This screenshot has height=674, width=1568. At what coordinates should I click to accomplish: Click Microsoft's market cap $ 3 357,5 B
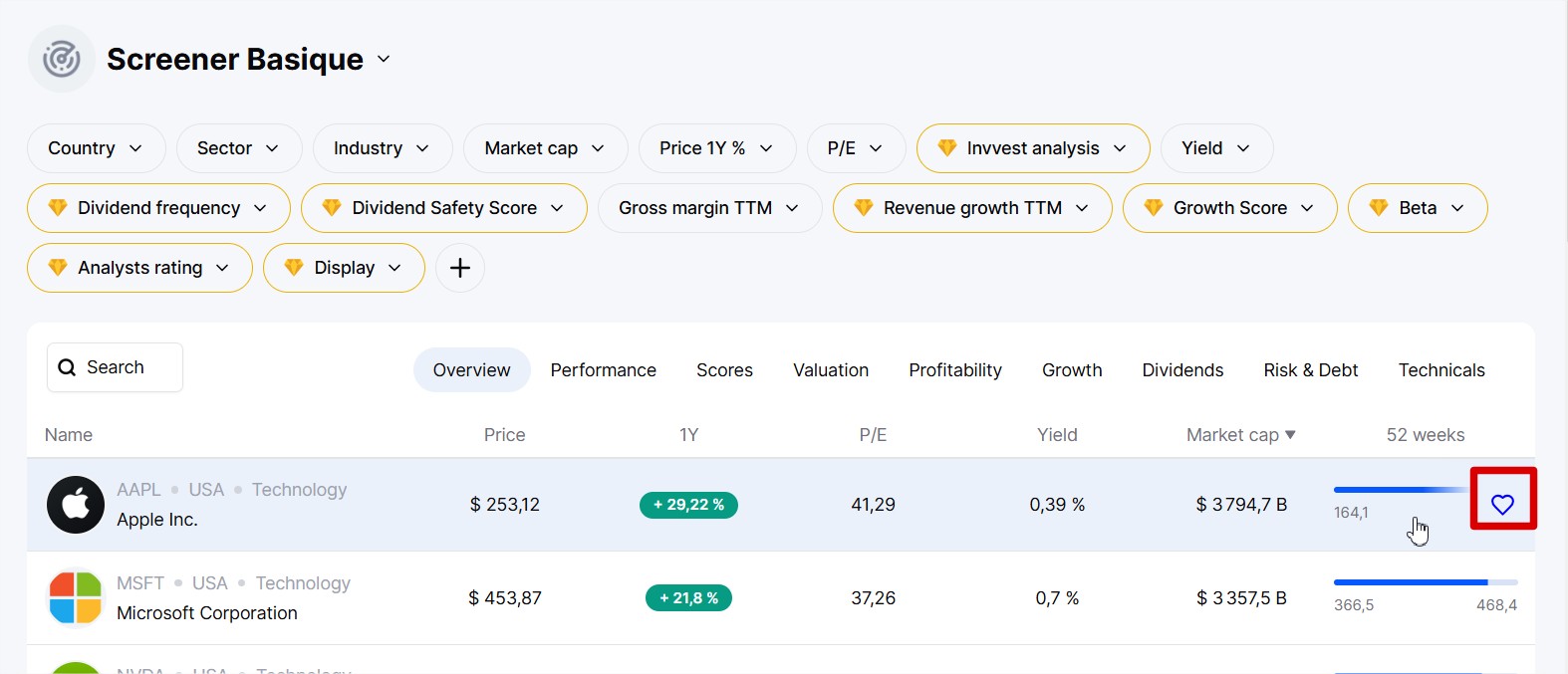1242,598
